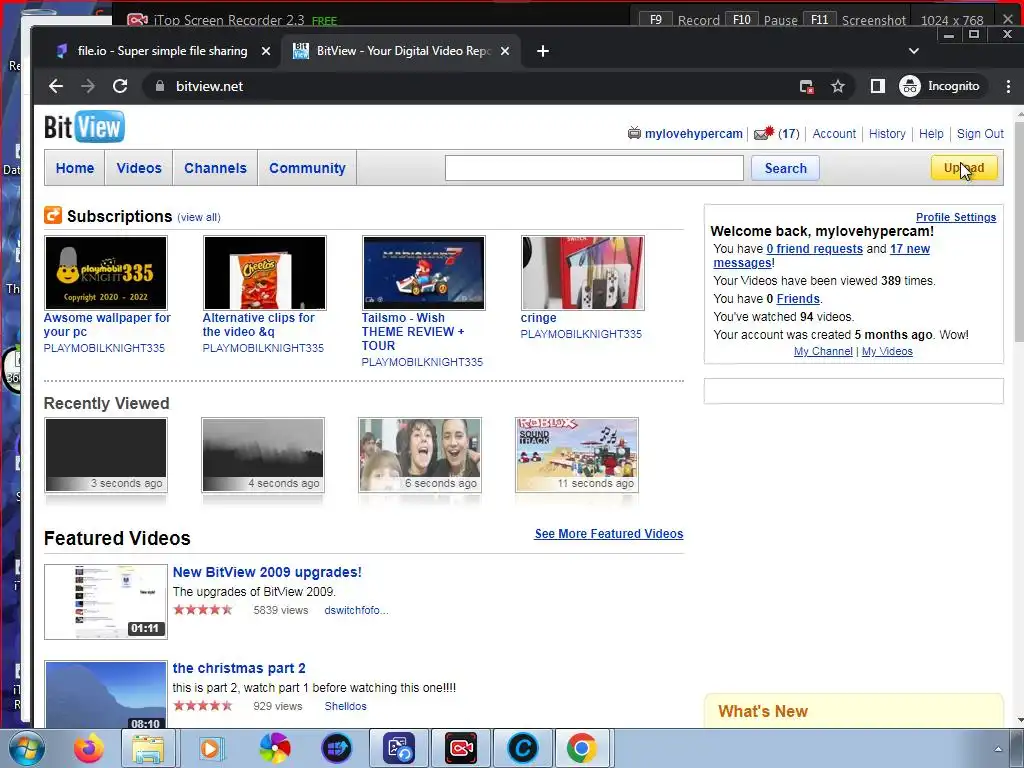Click the BitView search input field

(594, 168)
